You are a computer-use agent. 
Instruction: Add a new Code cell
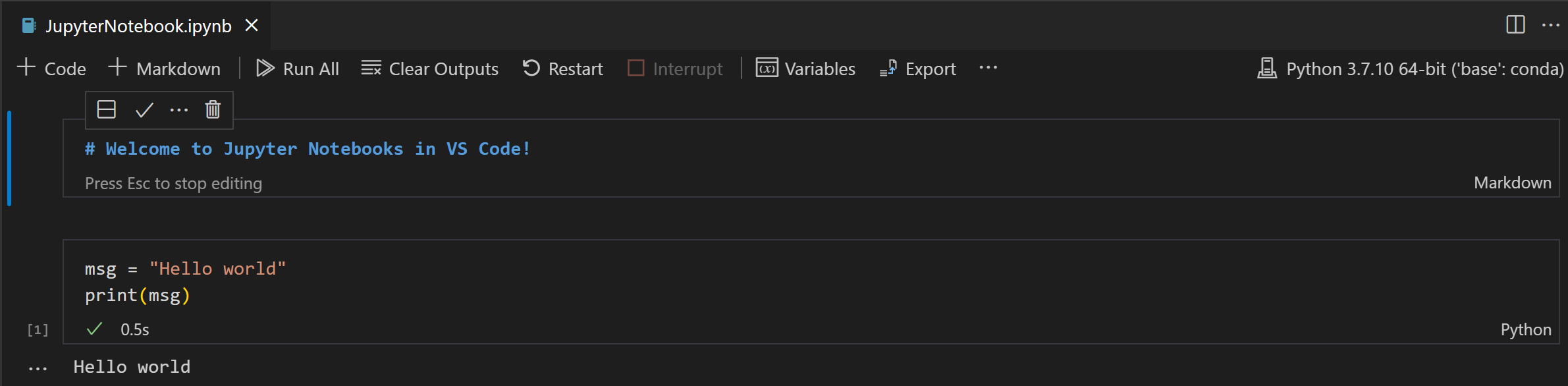pyautogui.click(x=51, y=68)
